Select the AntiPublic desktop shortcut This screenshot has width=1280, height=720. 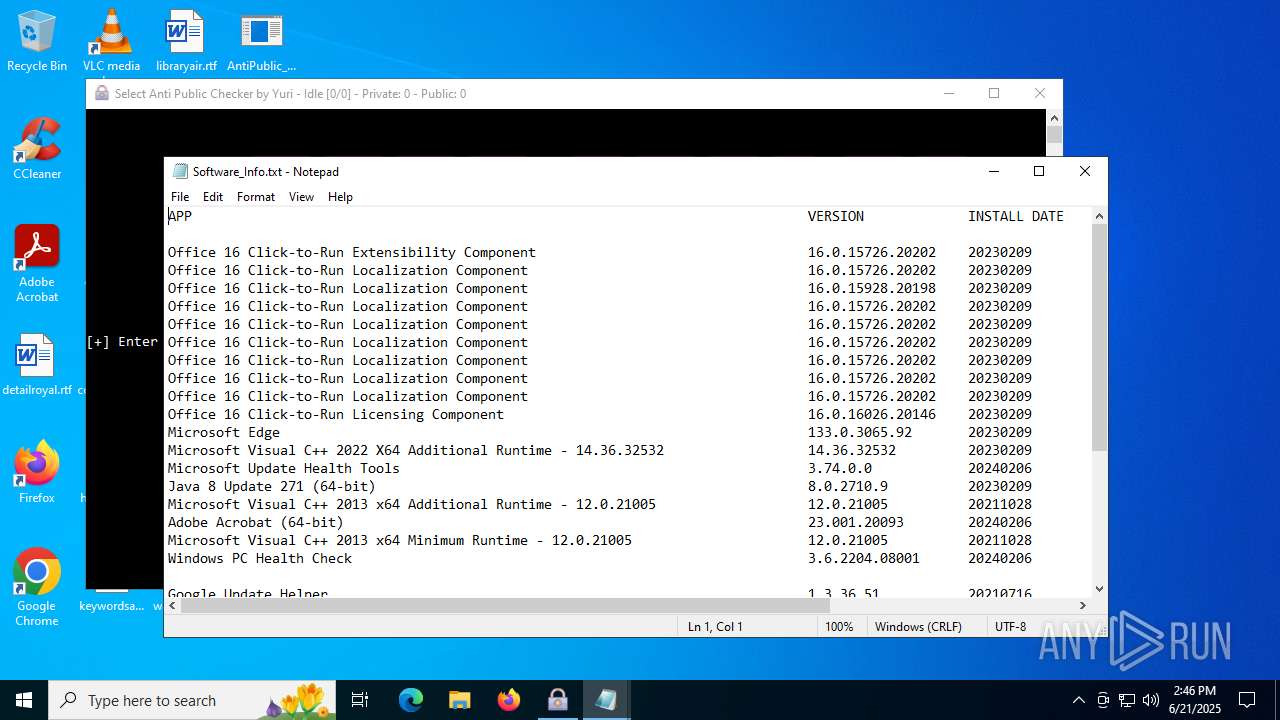tap(261, 41)
